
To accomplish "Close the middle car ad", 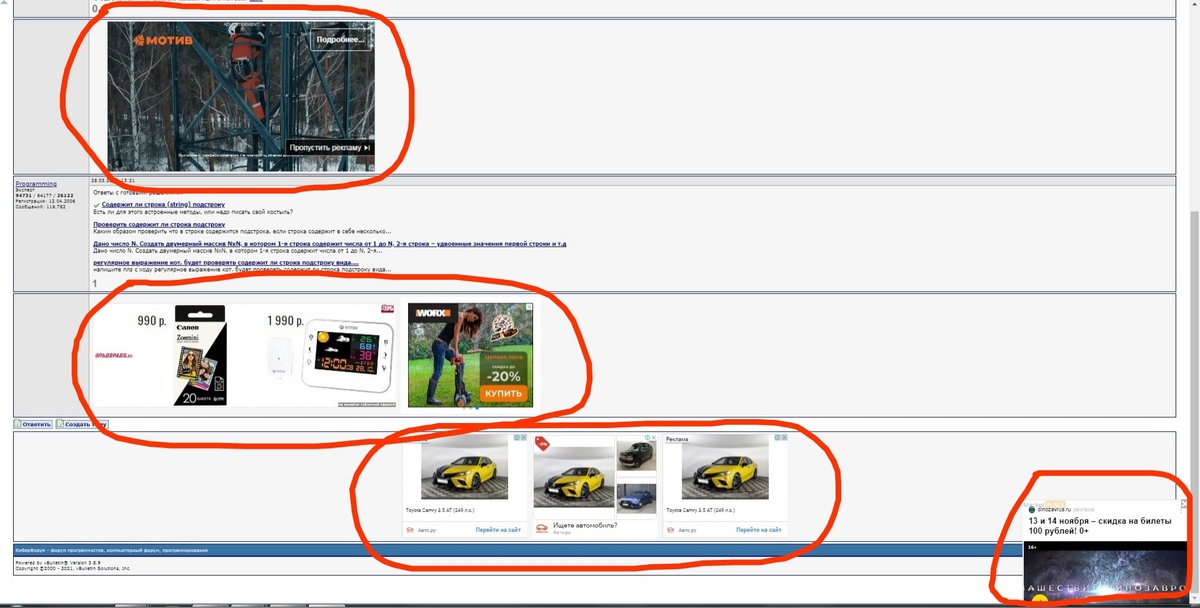I will [654, 438].
